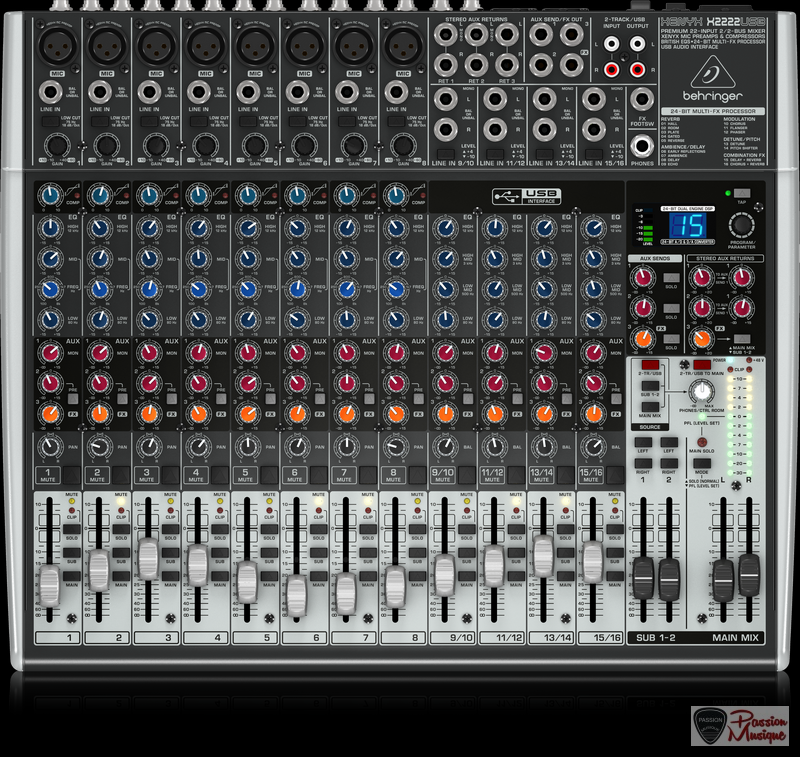Click the channel 3 EQ MID knob
The height and width of the screenshot is (757, 800).
[149, 259]
